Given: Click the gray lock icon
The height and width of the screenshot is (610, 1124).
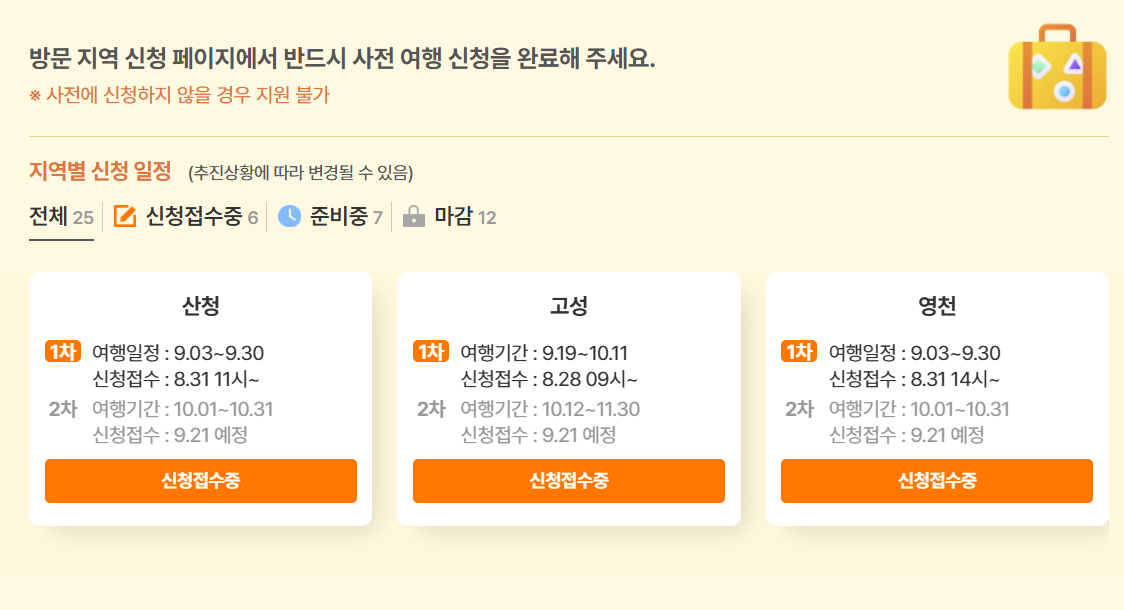Looking at the screenshot, I should 414,216.
